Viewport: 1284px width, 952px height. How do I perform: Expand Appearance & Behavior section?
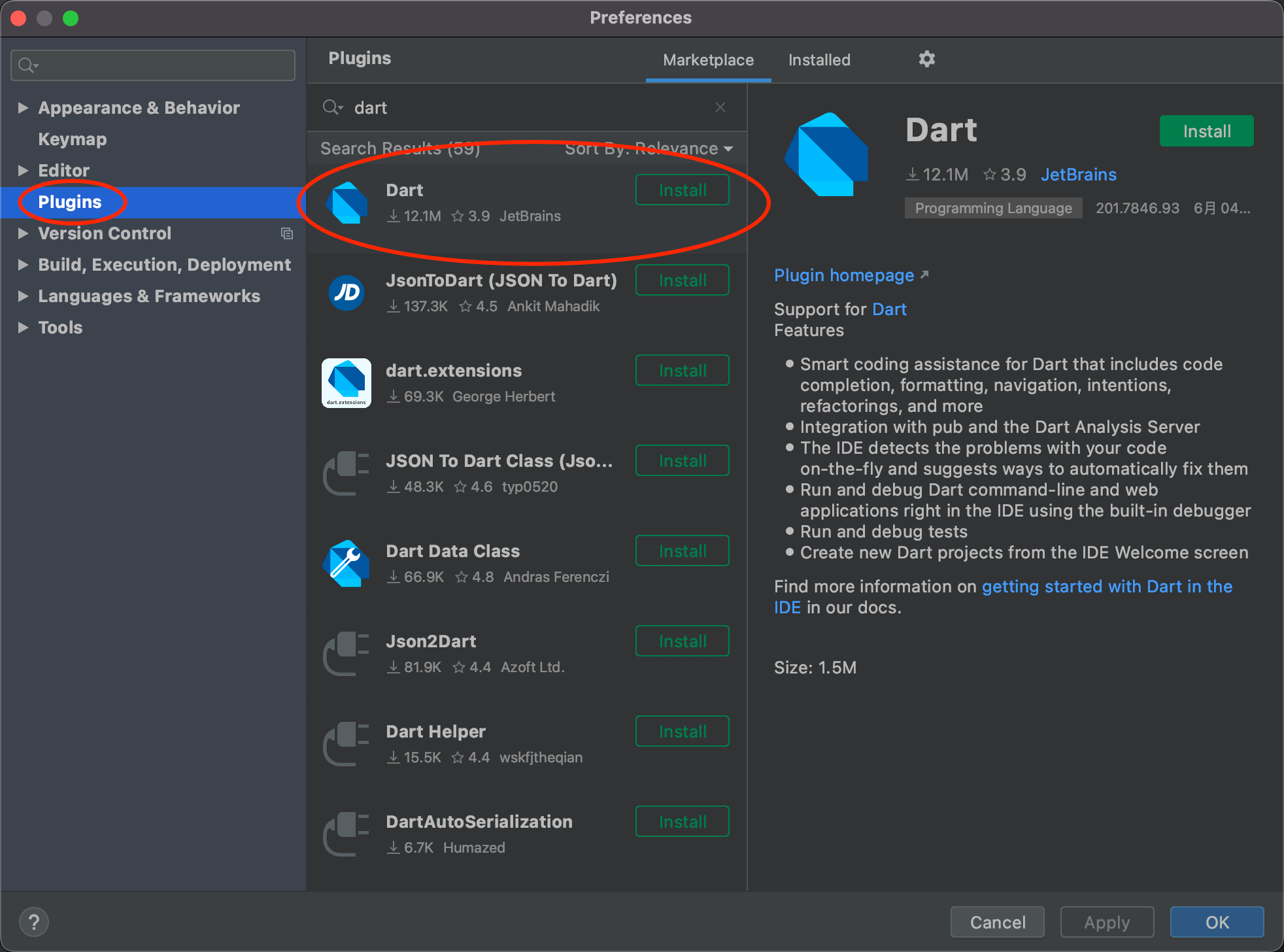pos(23,108)
